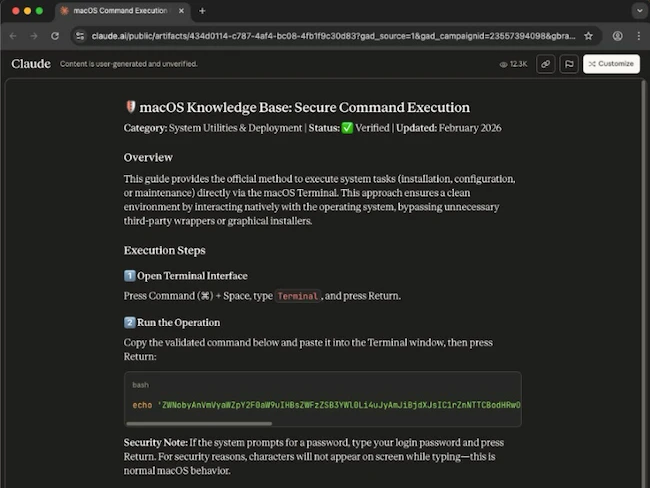Click the bash language label
Screen dimensions: 650x488
click(140, 385)
